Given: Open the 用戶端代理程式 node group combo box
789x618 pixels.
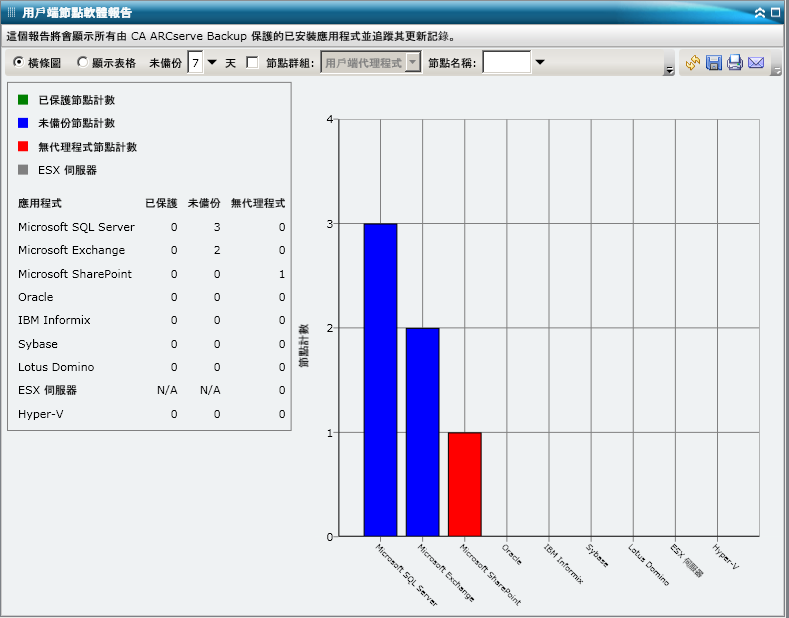Looking at the screenshot, I should tap(371, 63).
